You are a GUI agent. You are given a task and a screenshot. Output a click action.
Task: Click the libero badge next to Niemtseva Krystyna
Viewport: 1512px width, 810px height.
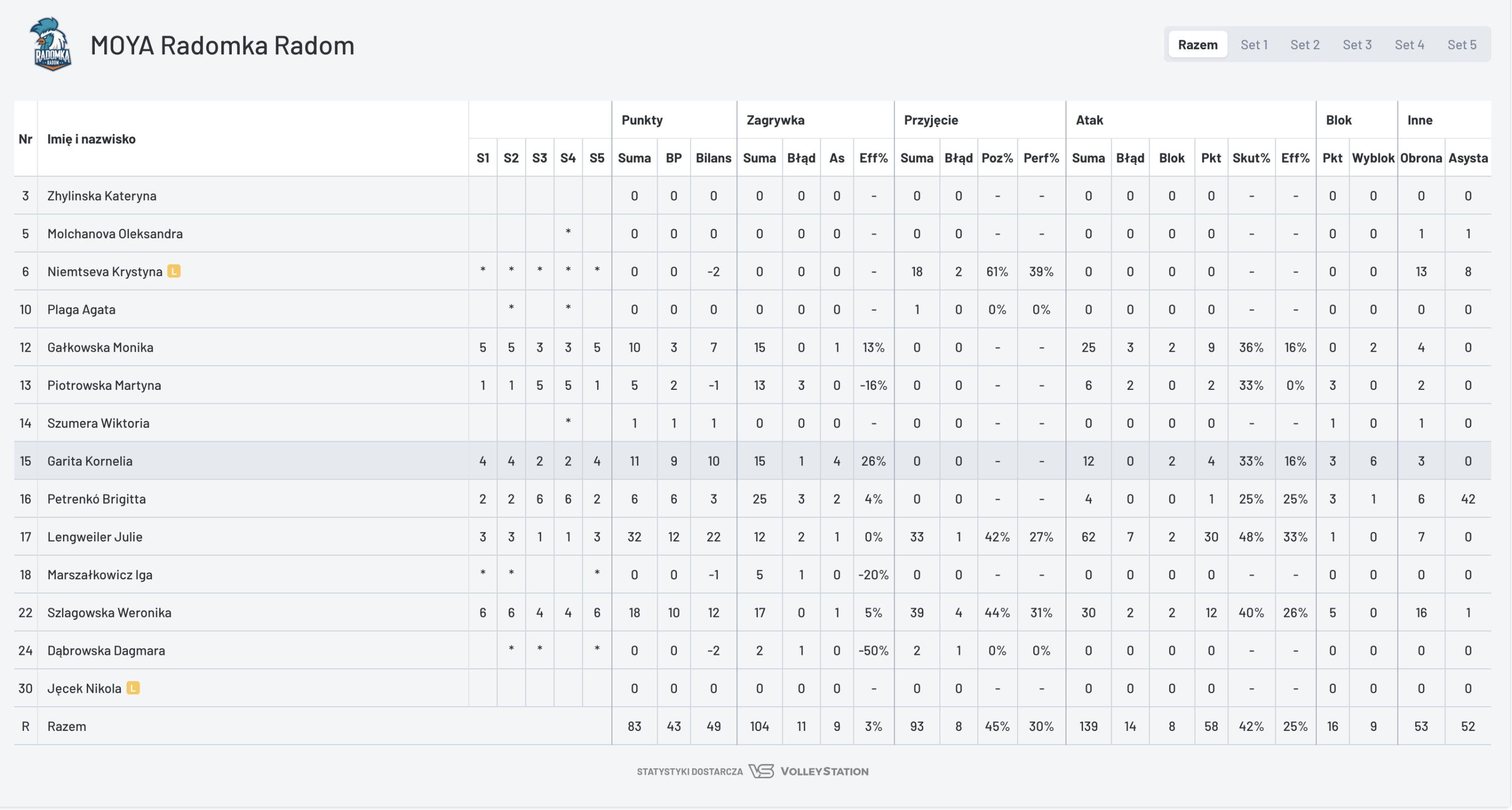pos(174,271)
